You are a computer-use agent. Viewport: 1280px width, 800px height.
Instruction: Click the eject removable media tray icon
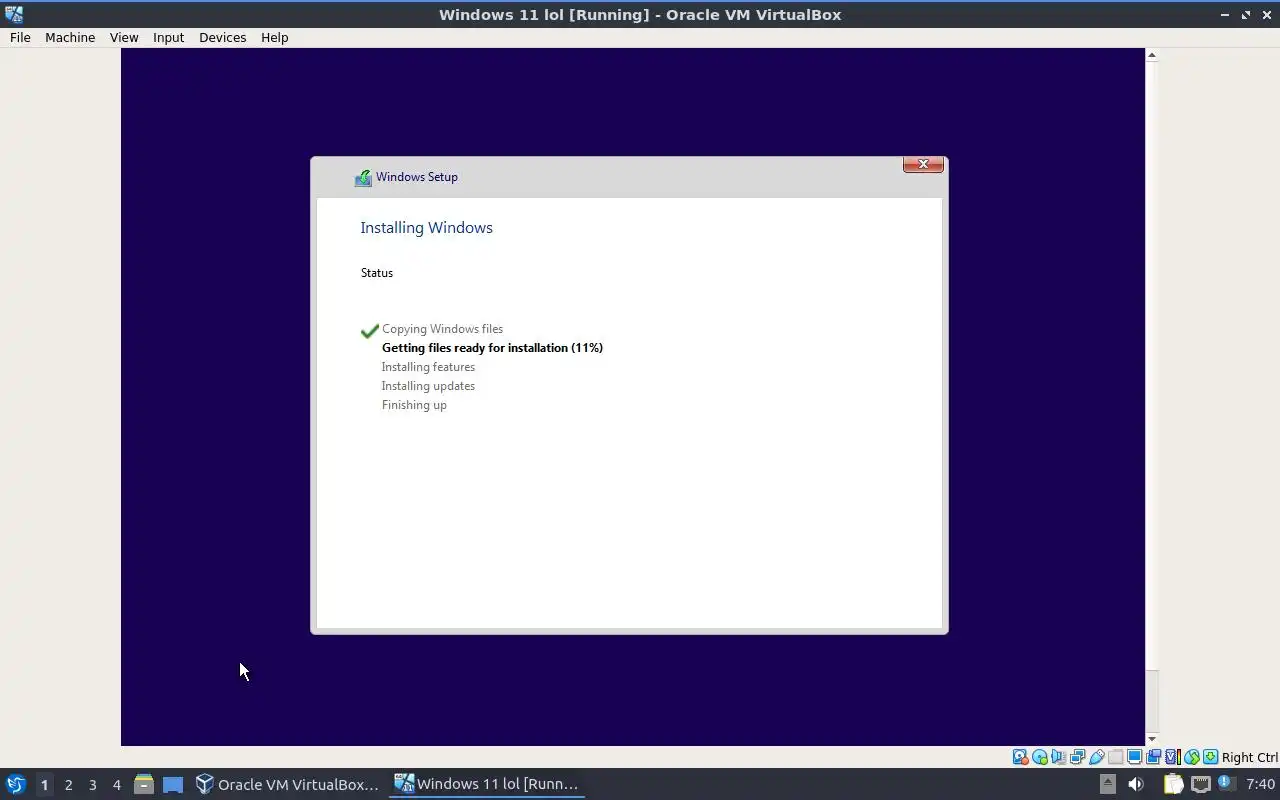[1108, 784]
